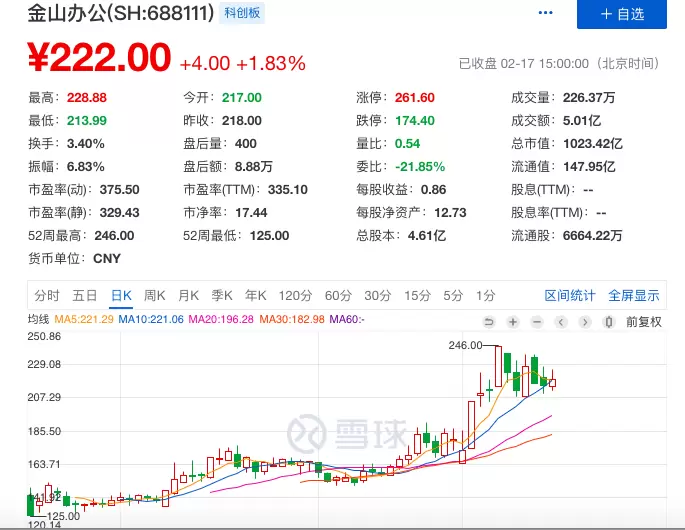Select the 周K weekly chart tab
The height and width of the screenshot is (530, 685).
pos(154,295)
